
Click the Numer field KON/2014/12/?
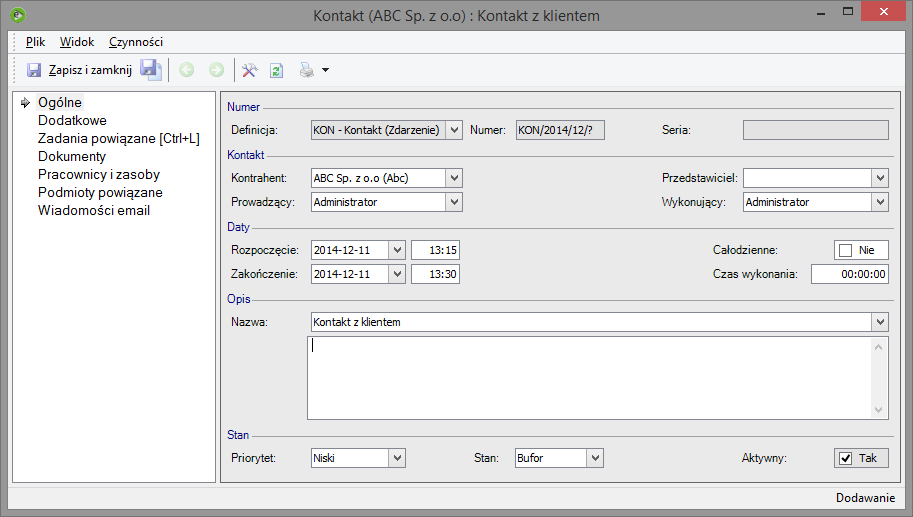click(560, 130)
